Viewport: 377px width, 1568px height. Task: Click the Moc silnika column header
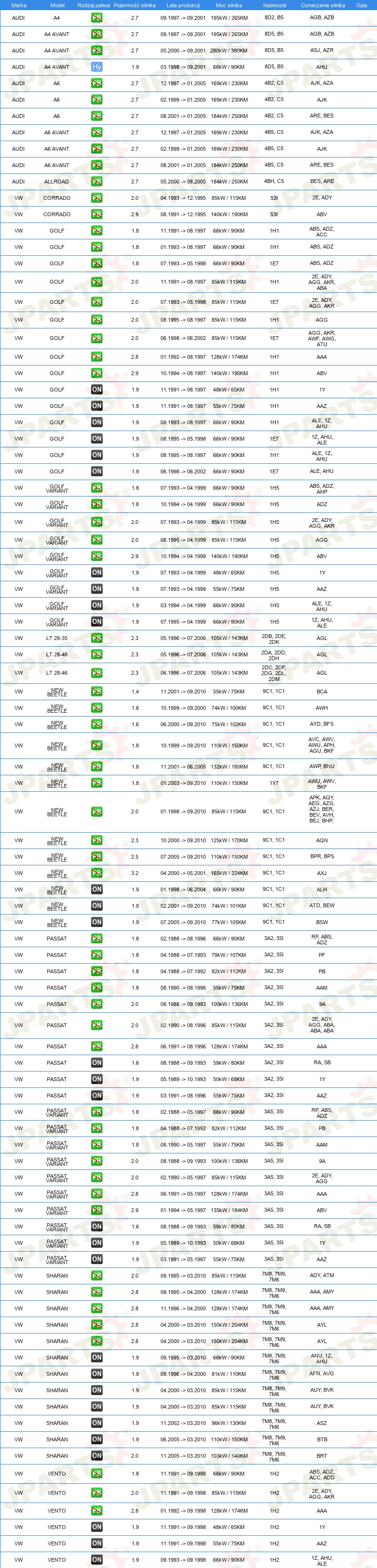(x=229, y=5)
